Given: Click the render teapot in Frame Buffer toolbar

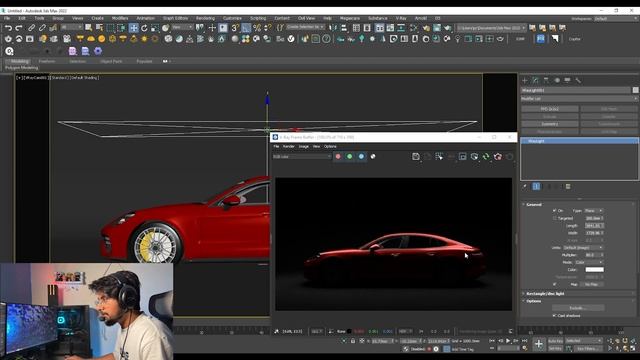Looking at the screenshot, I should [498, 156].
